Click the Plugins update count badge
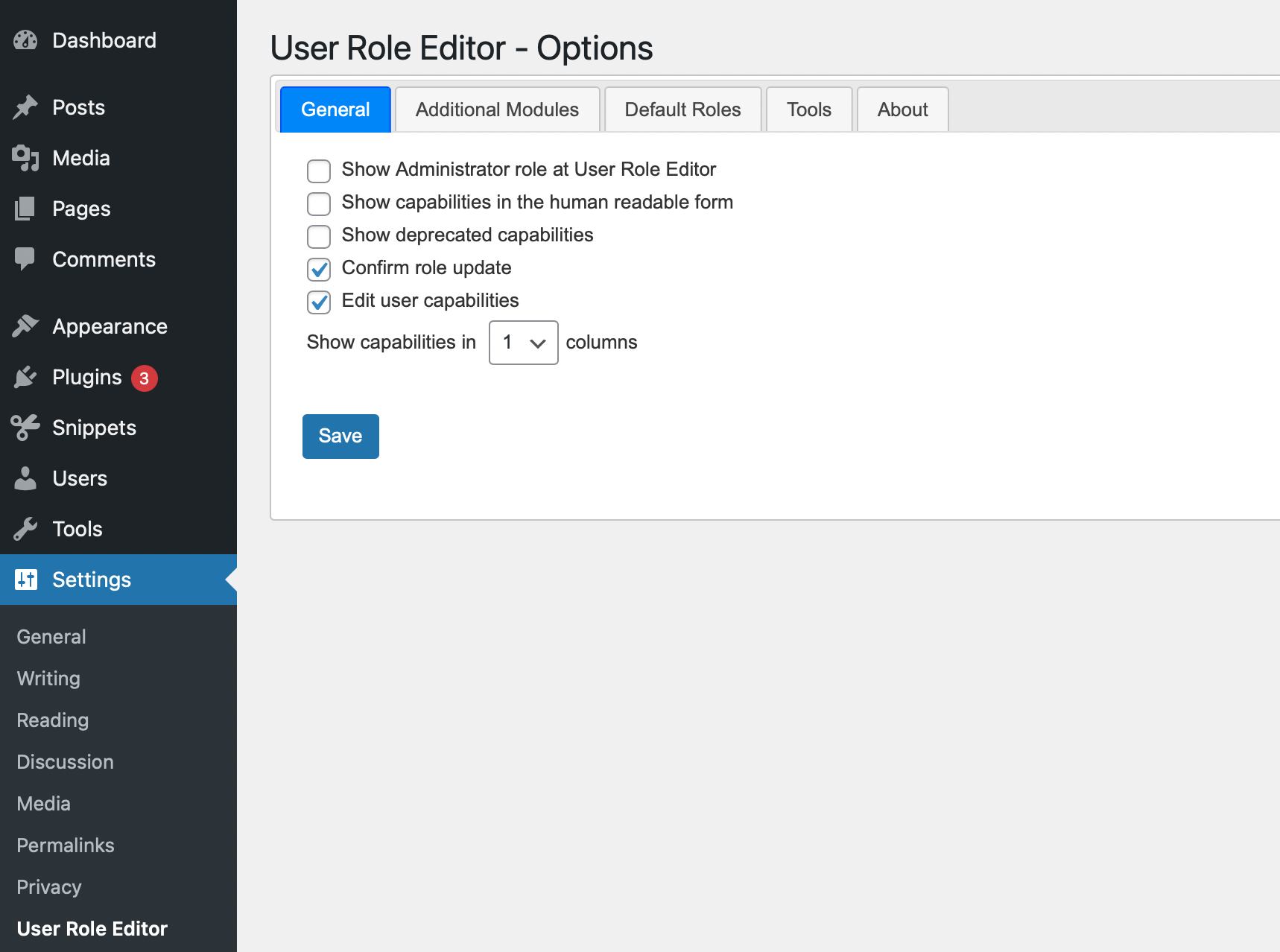 tap(145, 378)
